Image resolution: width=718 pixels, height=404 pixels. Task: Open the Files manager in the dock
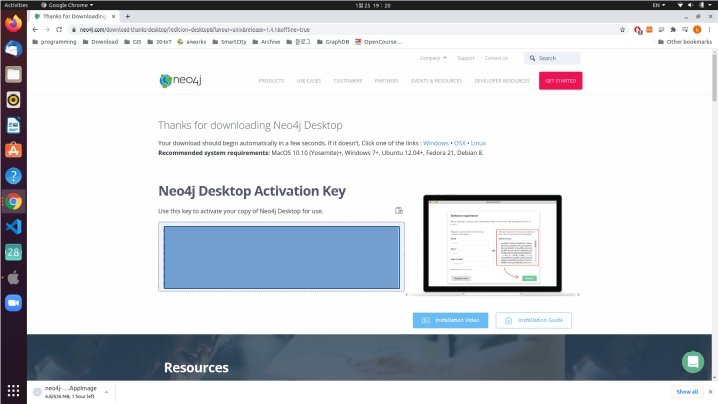point(13,74)
